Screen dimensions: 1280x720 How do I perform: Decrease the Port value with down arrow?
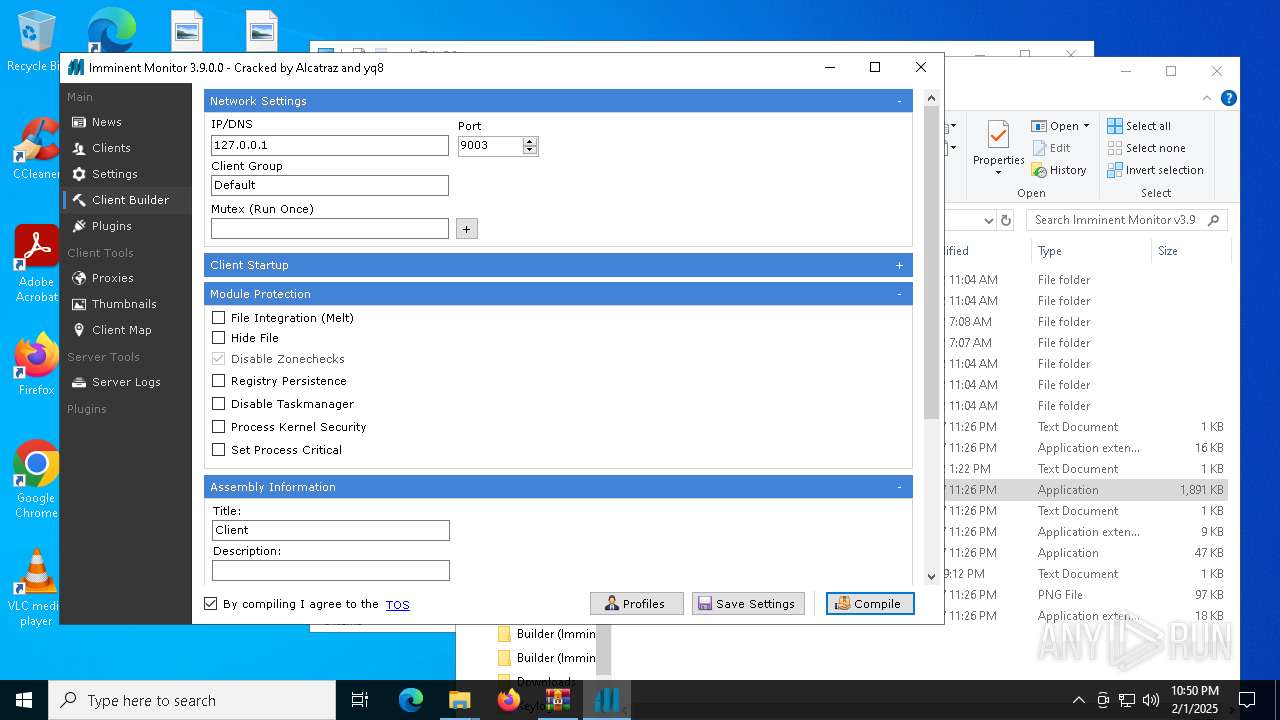coord(530,151)
